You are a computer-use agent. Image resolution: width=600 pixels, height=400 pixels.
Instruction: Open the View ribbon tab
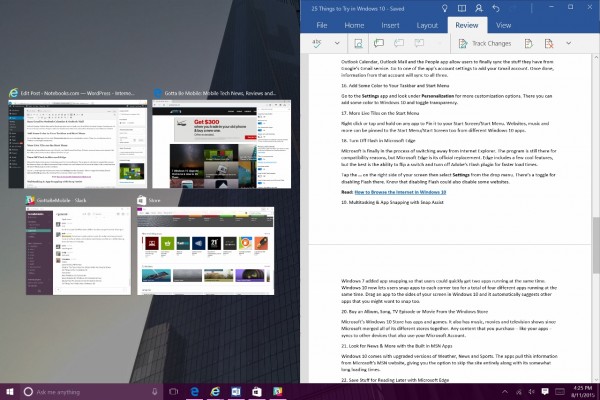(503, 25)
